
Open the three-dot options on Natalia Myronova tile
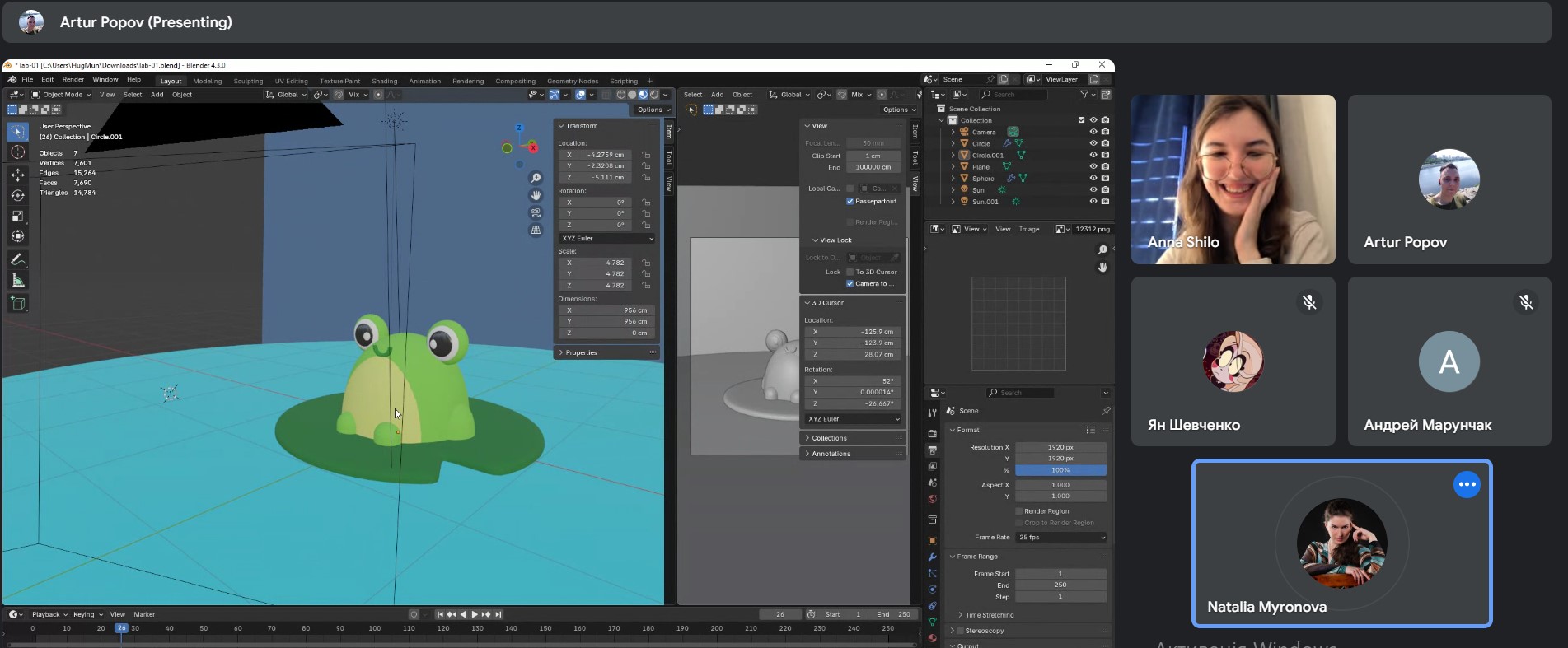click(1467, 484)
